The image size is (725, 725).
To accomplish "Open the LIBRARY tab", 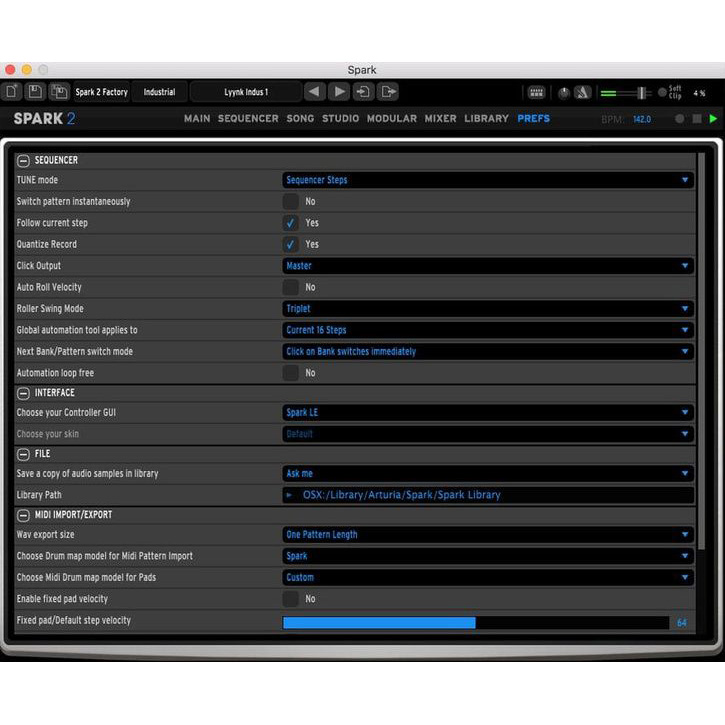I will [486, 118].
